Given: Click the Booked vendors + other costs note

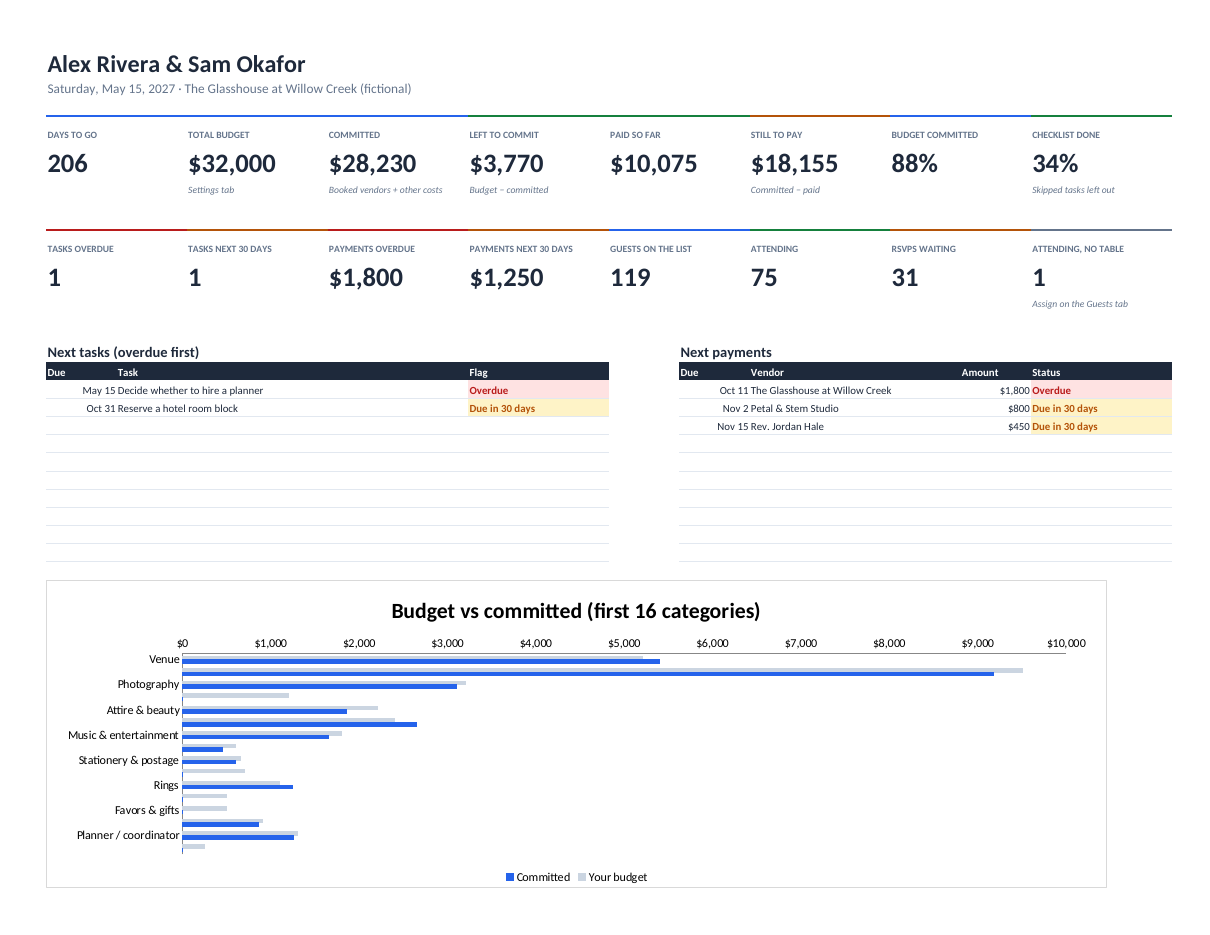Looking at the screenshot, I should [385, 190].
